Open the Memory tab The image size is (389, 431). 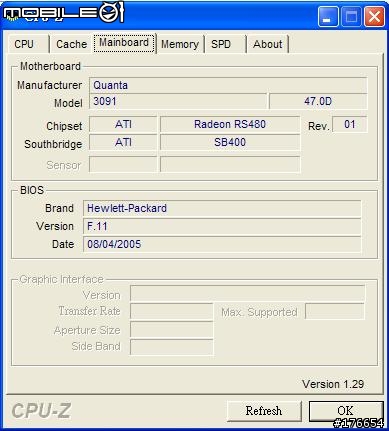[180, 44]
